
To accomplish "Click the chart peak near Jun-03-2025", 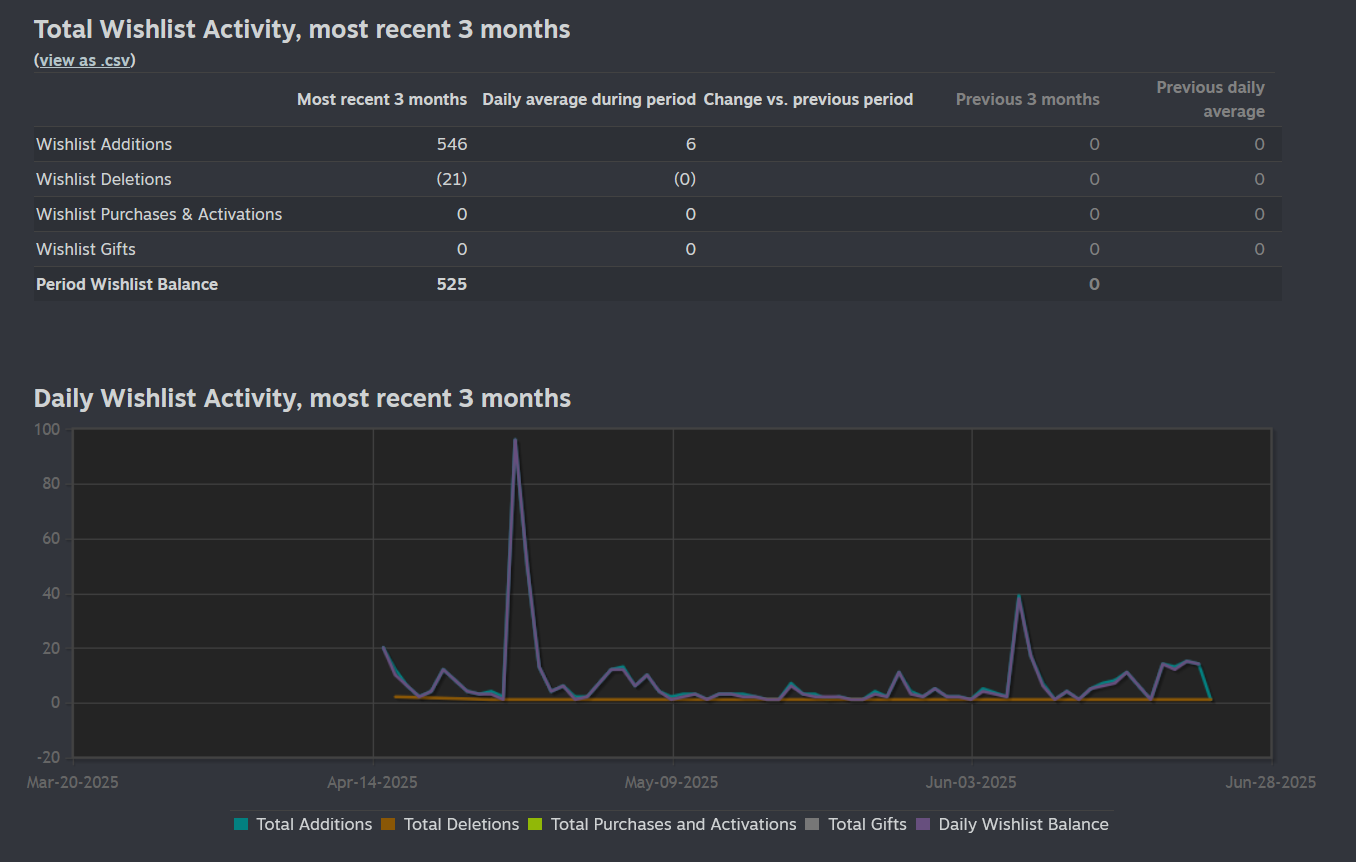I will coord(1019,597).
